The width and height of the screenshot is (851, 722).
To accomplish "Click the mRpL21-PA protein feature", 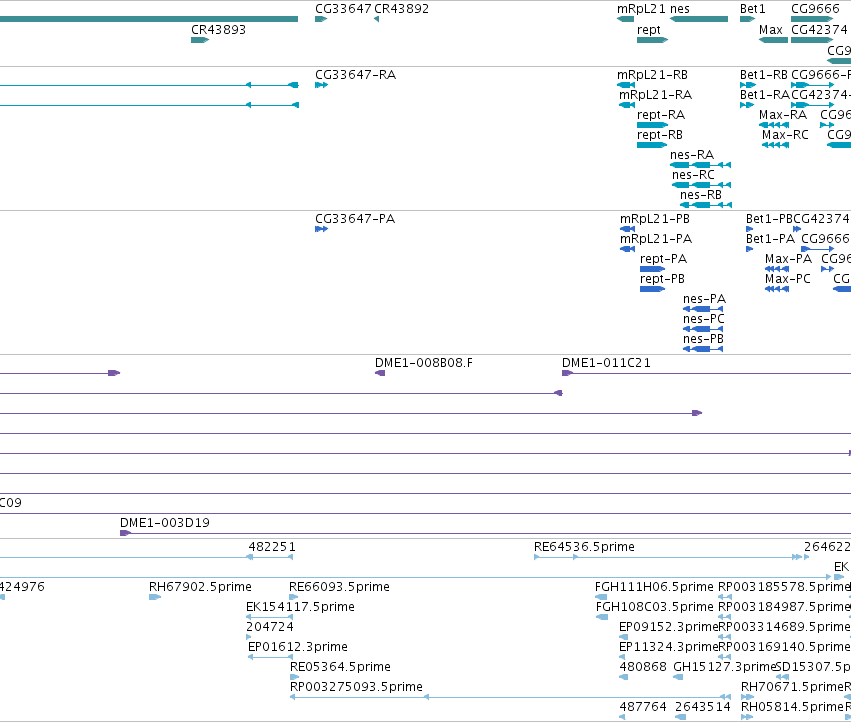I will click(x=627, y=249).
